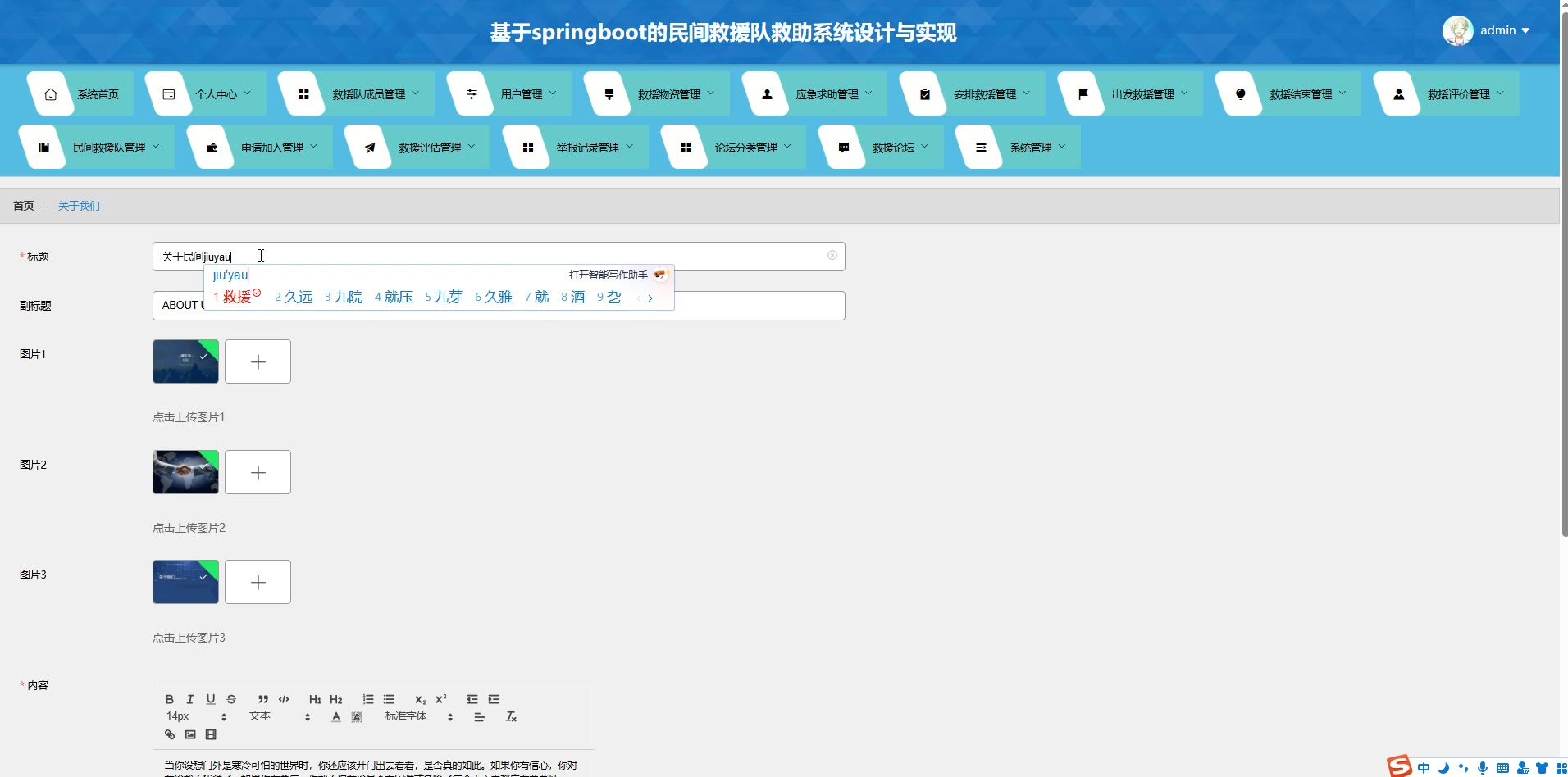
Task: Show next page of IME candidates
Action: (650, 298)
